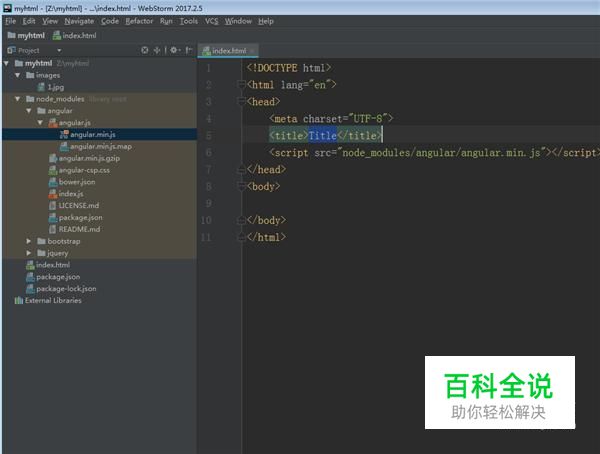Open the Project view dropdown

[59, 50]
